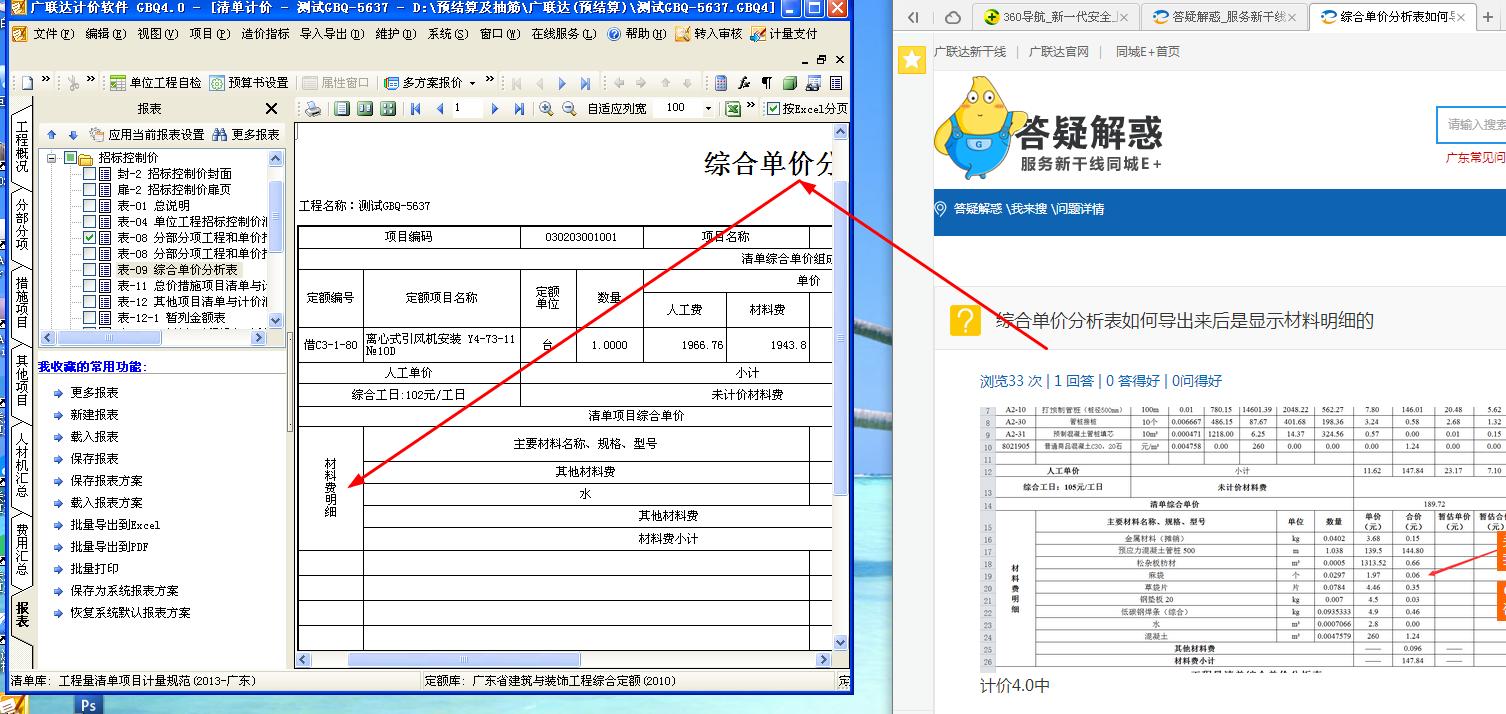
Task: Go to first report page icon
Action: 415,108
